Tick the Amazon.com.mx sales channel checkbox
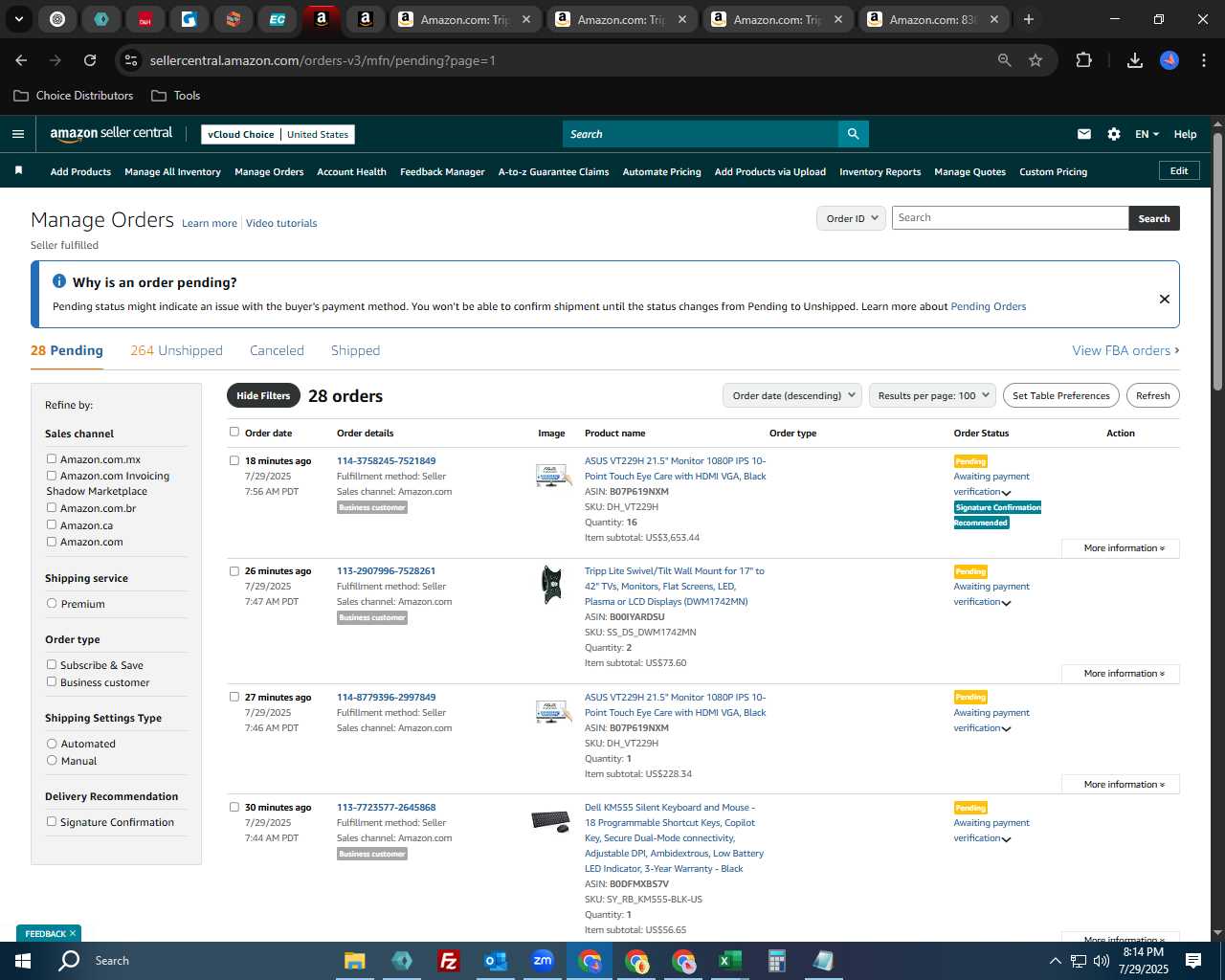Viewport: 1225px width, 980px height. point(52,459)
